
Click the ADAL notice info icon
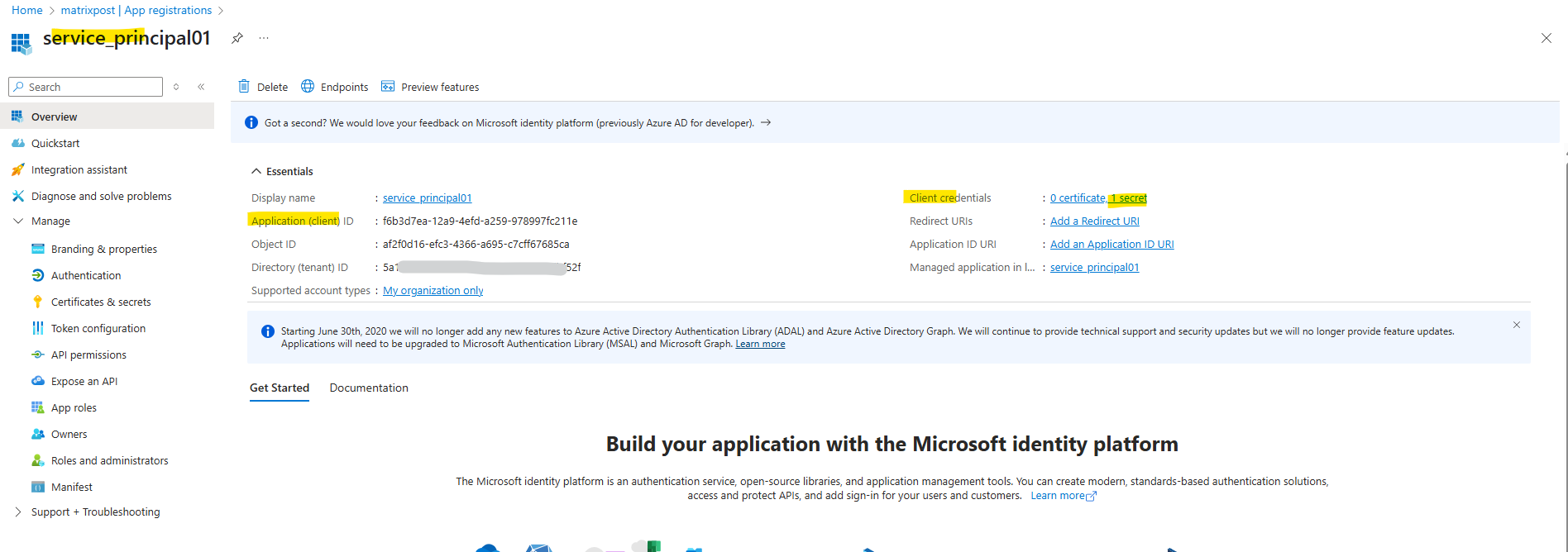(268, 331)
